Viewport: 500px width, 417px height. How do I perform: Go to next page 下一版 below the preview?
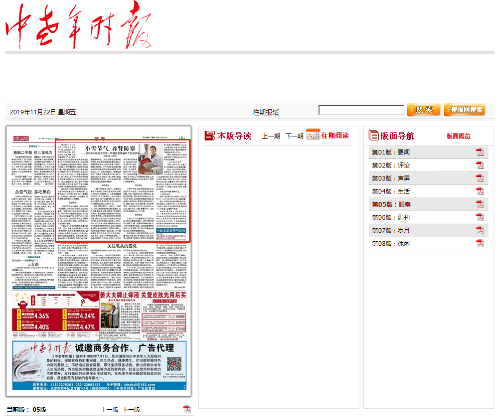click(x=131, y=409)
